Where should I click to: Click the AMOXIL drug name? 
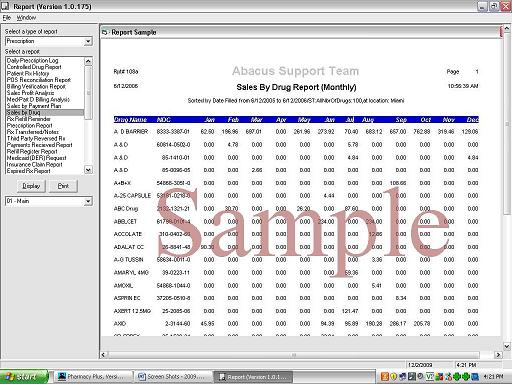pyautogui.click(x=123, y=286)
